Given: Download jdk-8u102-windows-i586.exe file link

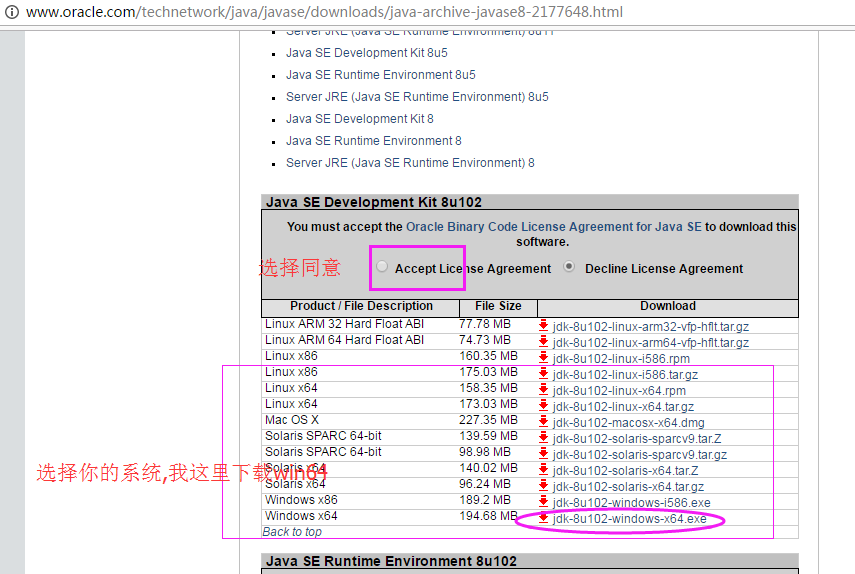Looking at the screenshot, I should click(631, 503).
